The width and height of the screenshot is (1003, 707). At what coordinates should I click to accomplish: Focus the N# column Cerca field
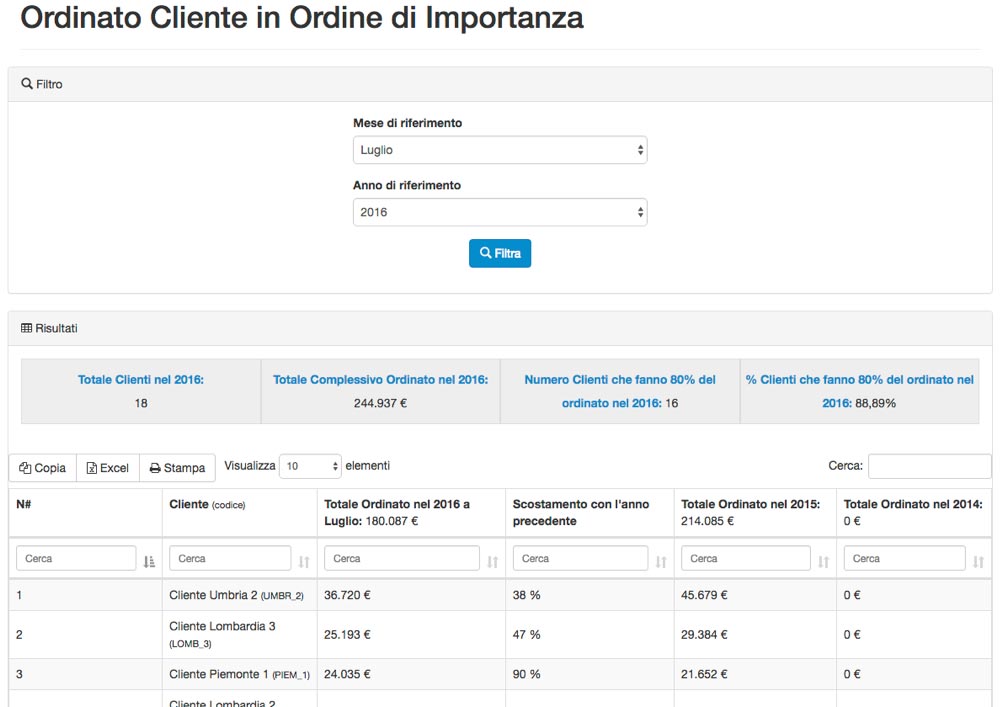[76, 558]
